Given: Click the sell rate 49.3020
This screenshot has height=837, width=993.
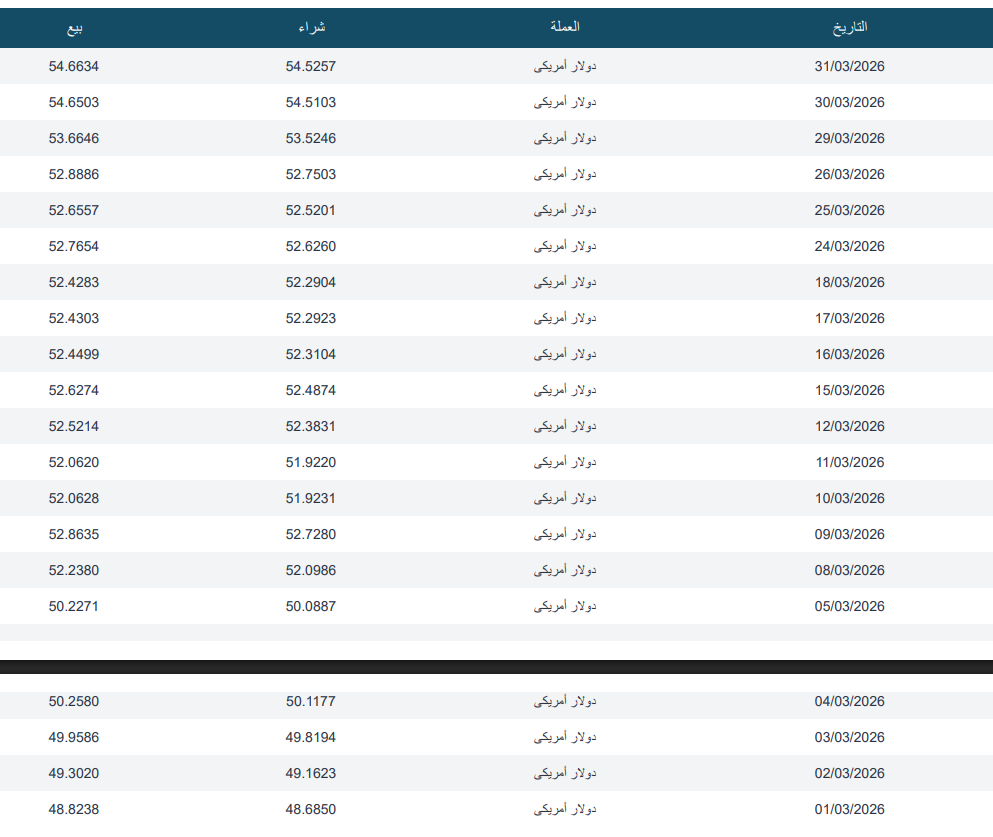Looking at the screenshot, I should click(x=74, y=773).
